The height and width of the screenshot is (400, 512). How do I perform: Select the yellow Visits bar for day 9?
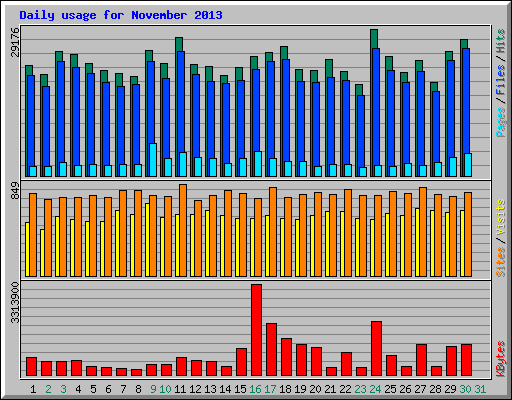[x=147, y=240]
